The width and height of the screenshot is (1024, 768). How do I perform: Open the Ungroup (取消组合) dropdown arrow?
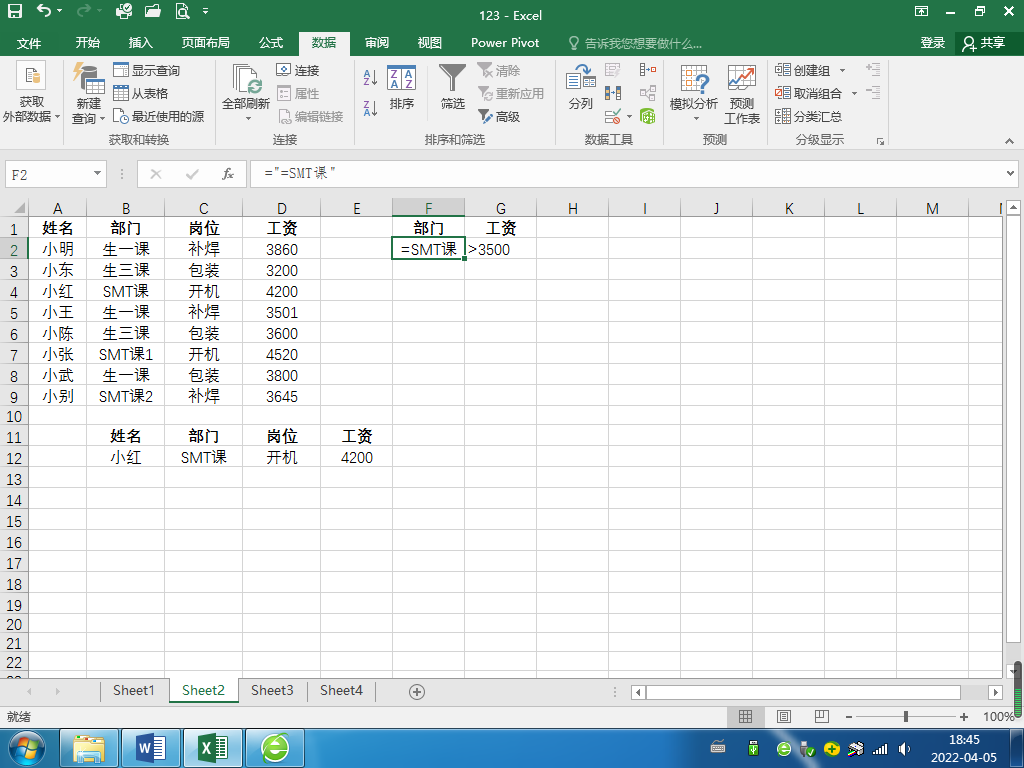[854, 94]
